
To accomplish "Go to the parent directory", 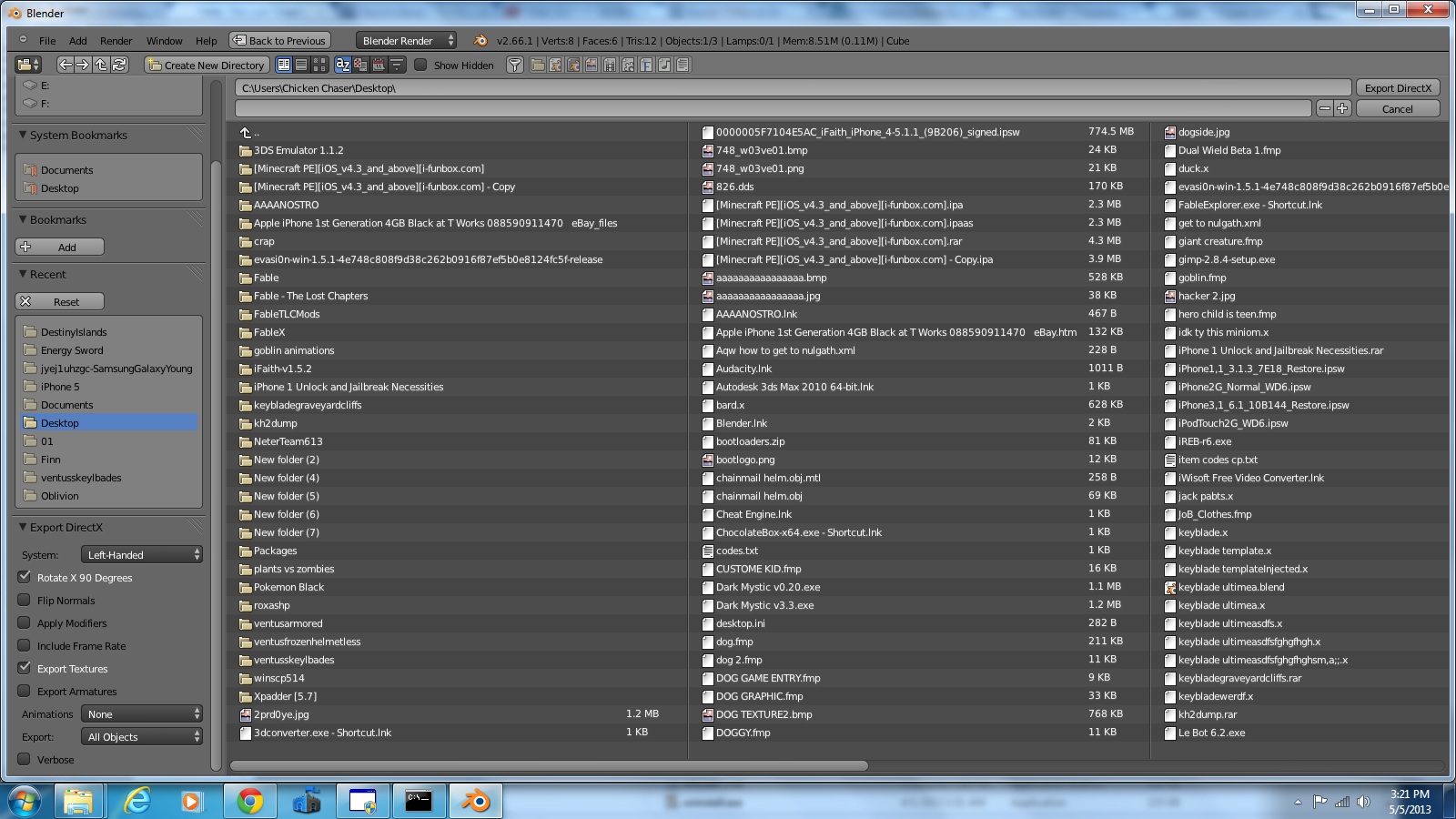I will coord(101,65).
